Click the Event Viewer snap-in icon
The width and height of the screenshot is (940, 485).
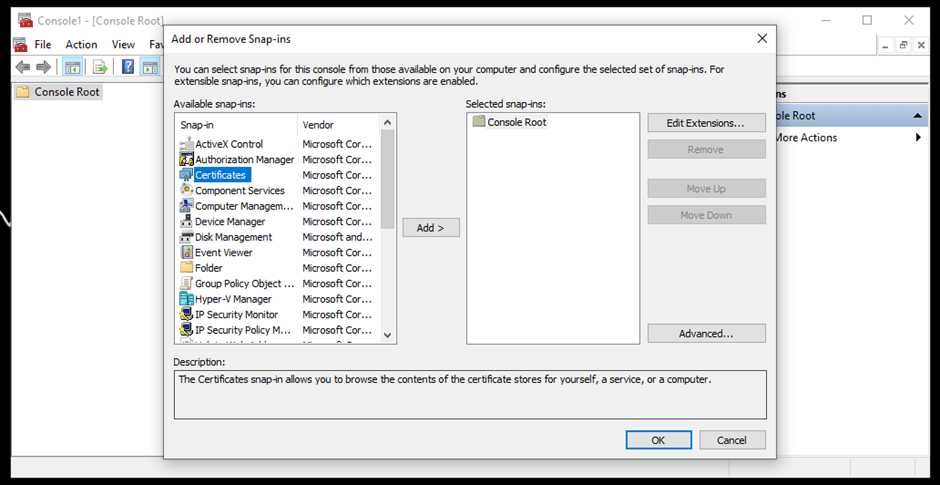pos(186,252)
